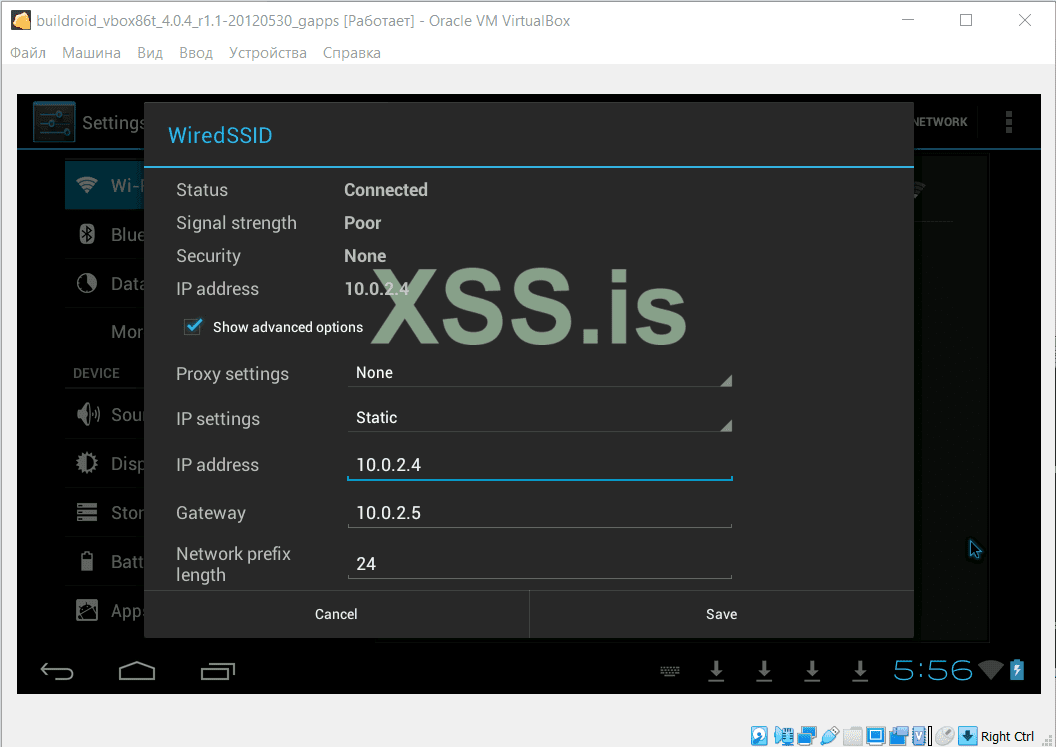
Task: Open the Файл menu
Action: coord(28,53)
